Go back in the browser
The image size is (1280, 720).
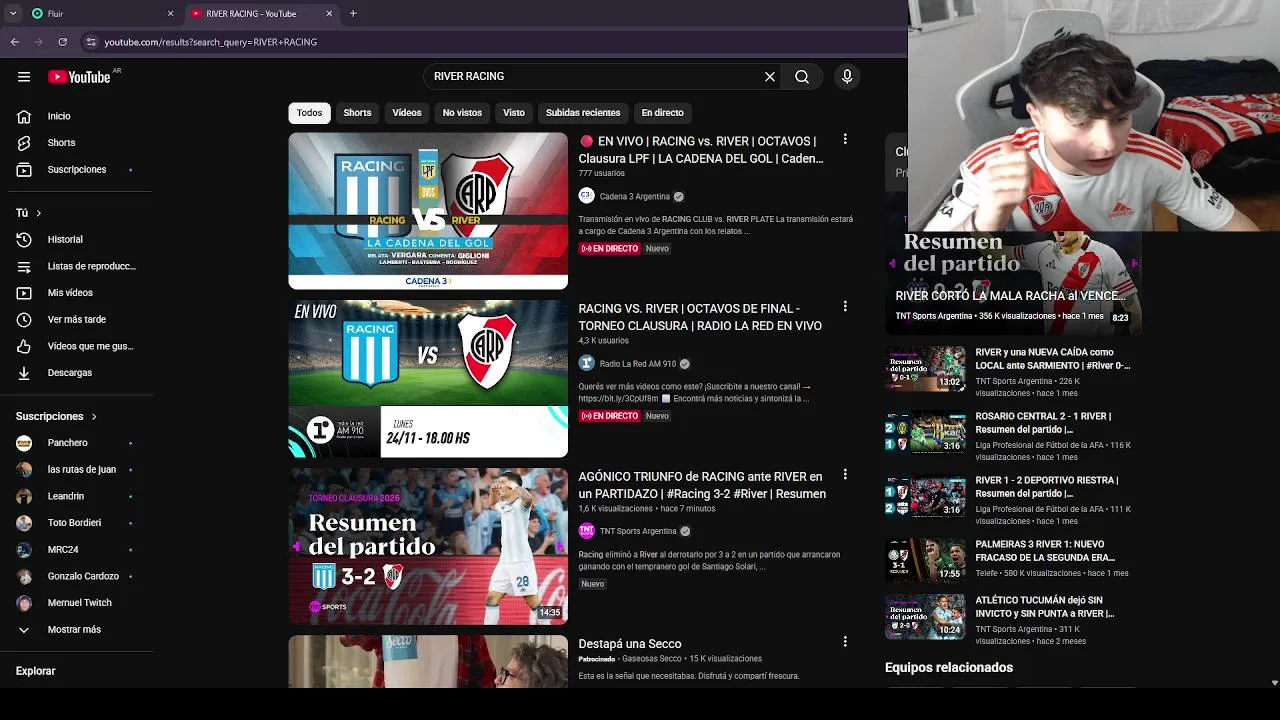[15, 42]
